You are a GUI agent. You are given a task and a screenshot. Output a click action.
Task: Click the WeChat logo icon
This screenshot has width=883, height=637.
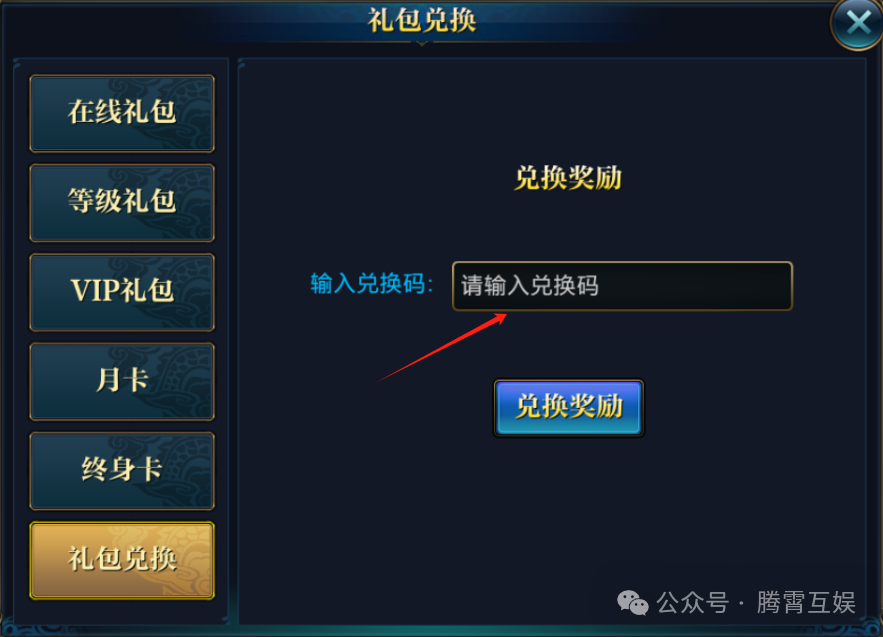632,603
